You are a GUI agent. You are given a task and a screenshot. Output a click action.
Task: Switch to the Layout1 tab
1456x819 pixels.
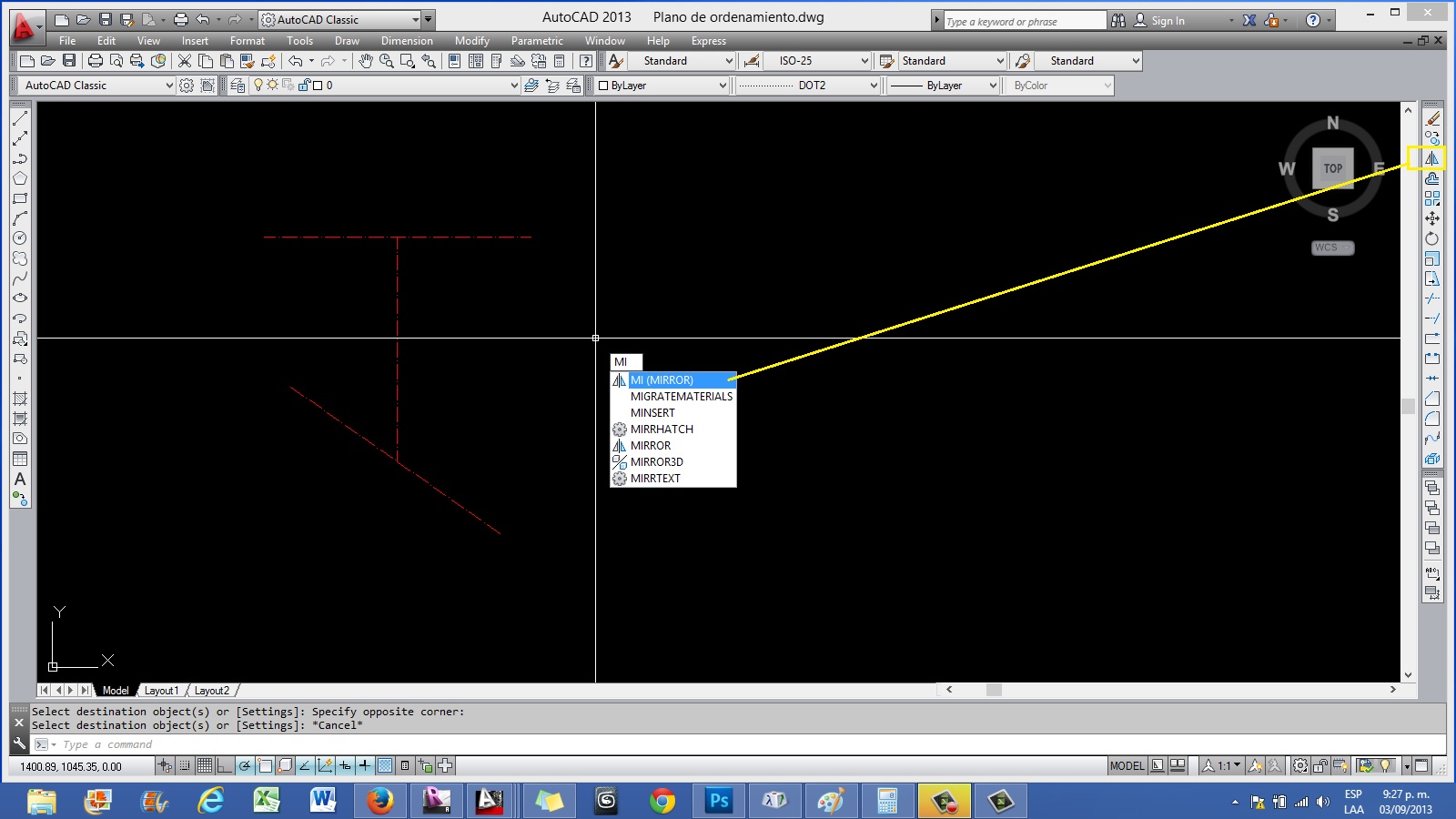[x=162, y=691]
